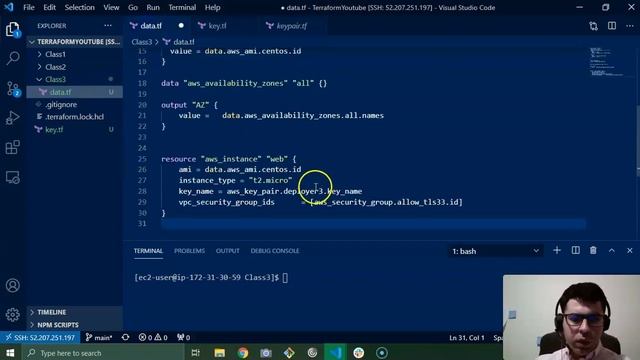The width and height of the screenshot is (640, 360).
Task: Collapse the TERRAFORMYOUTUBE workspace root
Action: (x=74, y=42)
